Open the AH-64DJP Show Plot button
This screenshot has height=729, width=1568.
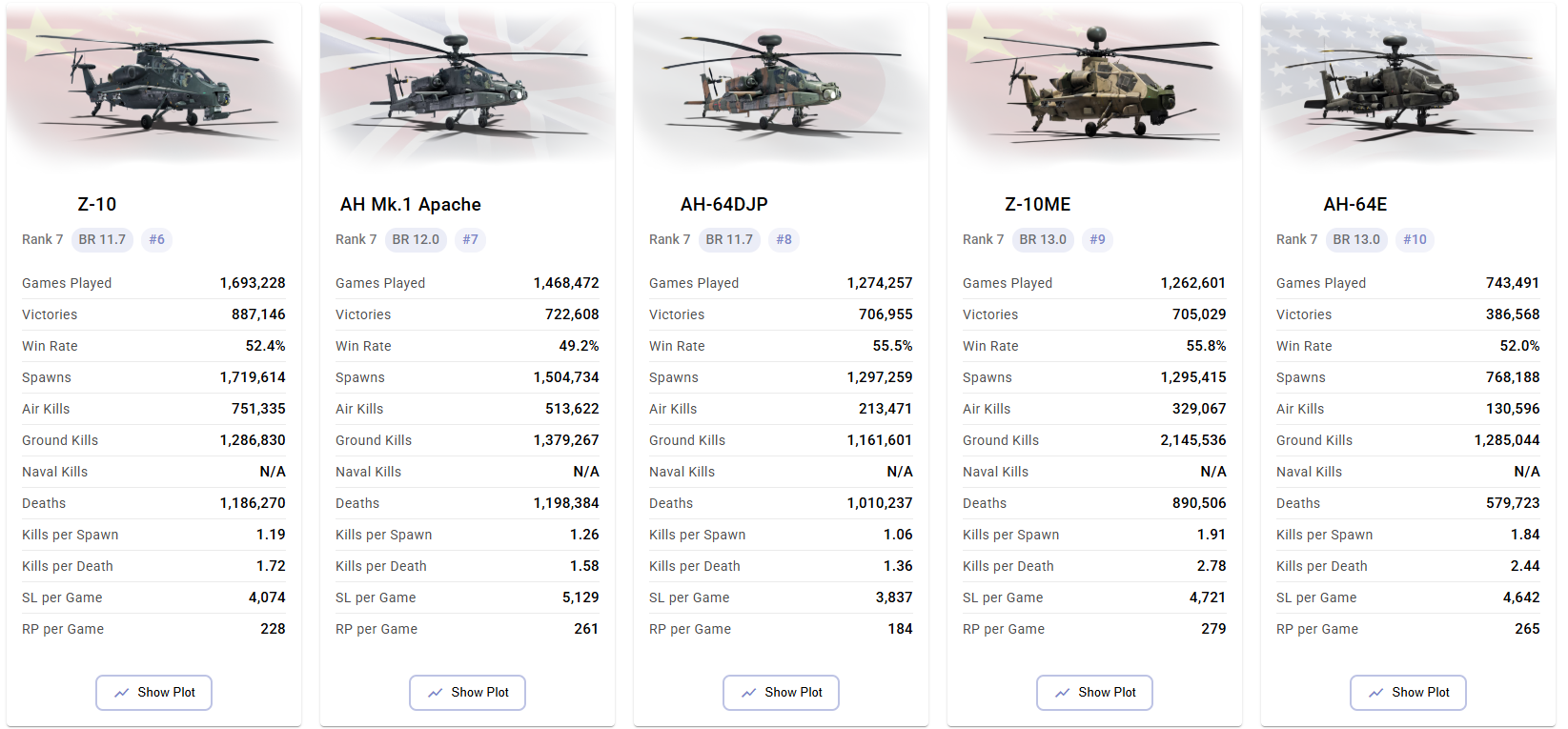coord(781,693)
